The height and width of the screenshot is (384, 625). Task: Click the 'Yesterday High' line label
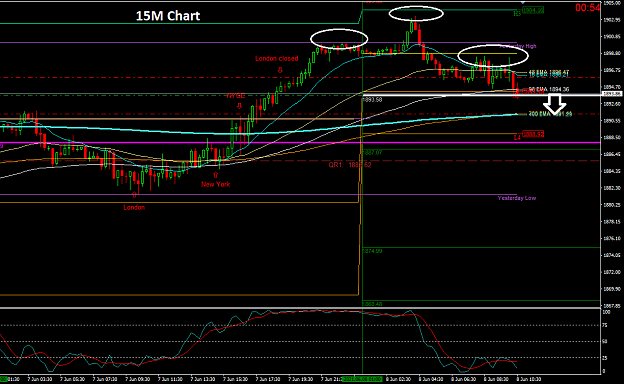[x=518, y=46]
